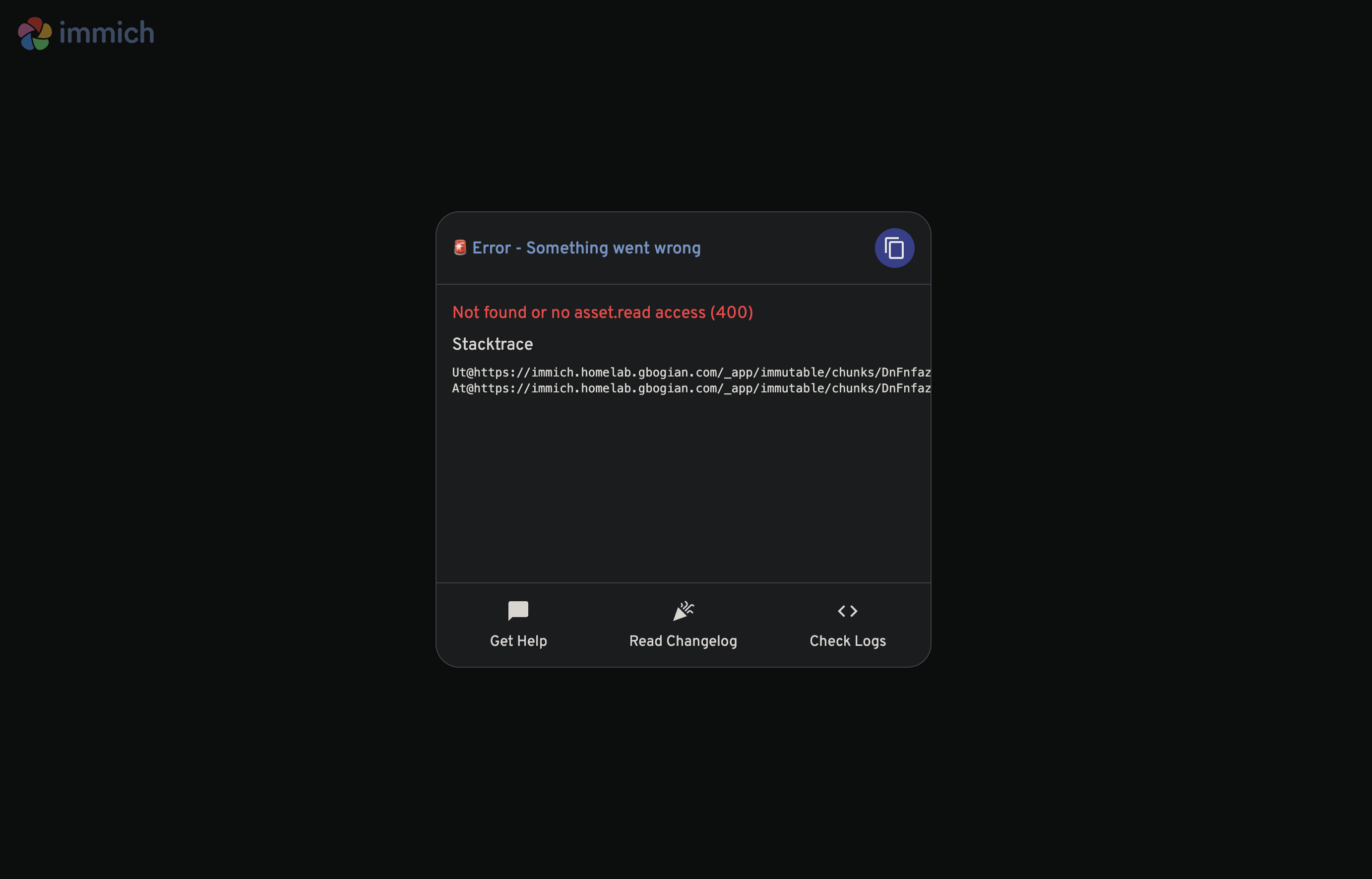This screenshot has width=1372, height=879.
Task: Click the stacktrace line starting with At@
Action: [692, 388]
